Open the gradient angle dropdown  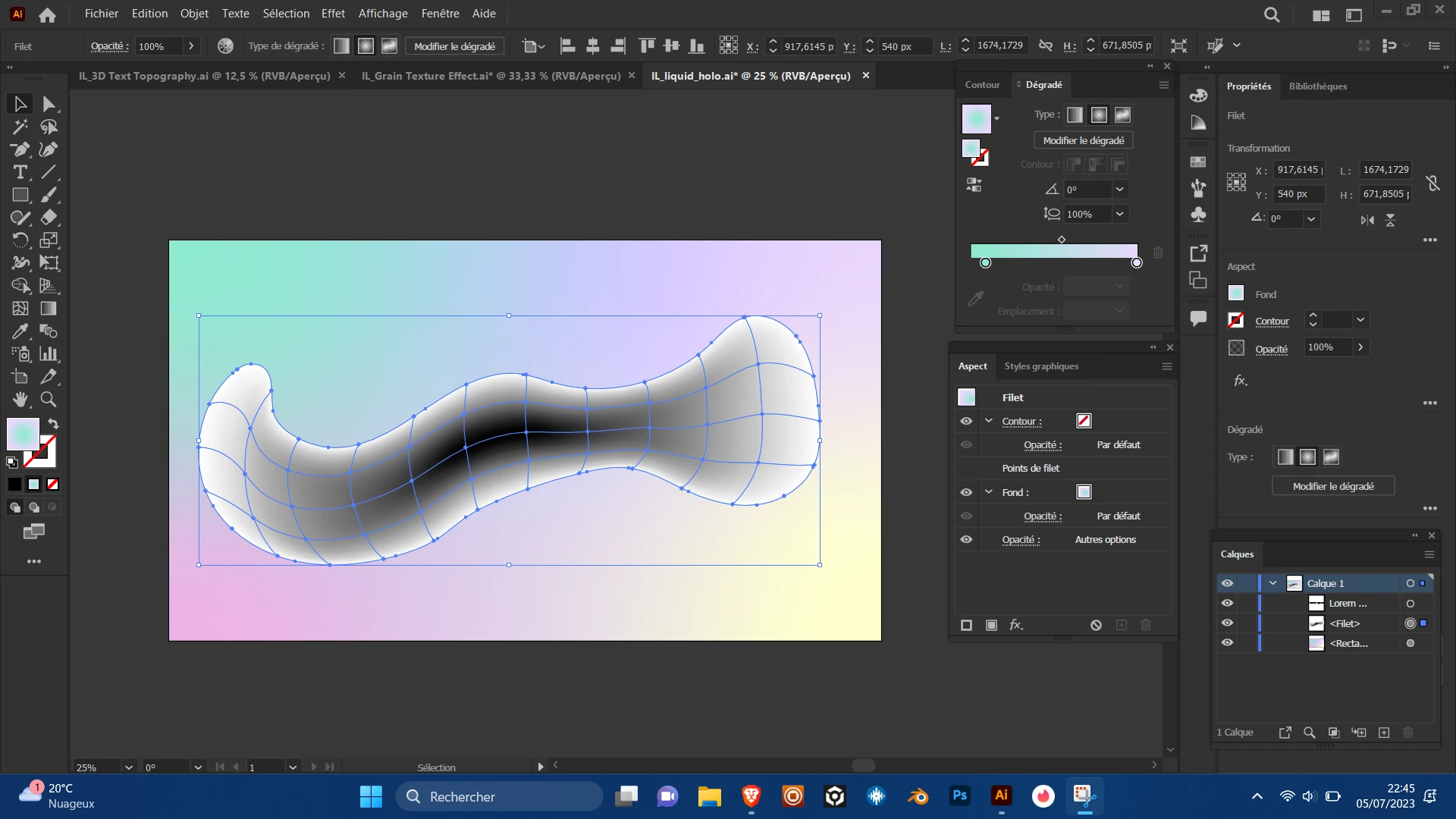pyautogui.click(x=1119, y=190)
